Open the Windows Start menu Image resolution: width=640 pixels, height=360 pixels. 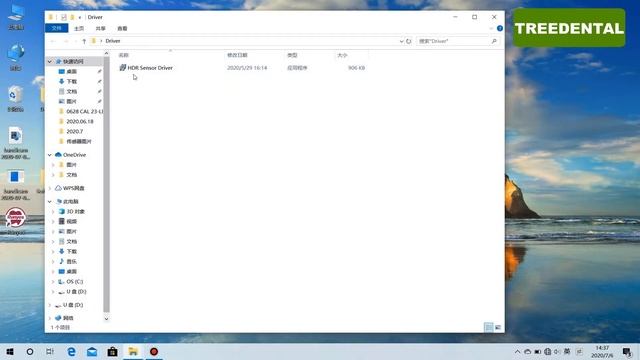10,351
